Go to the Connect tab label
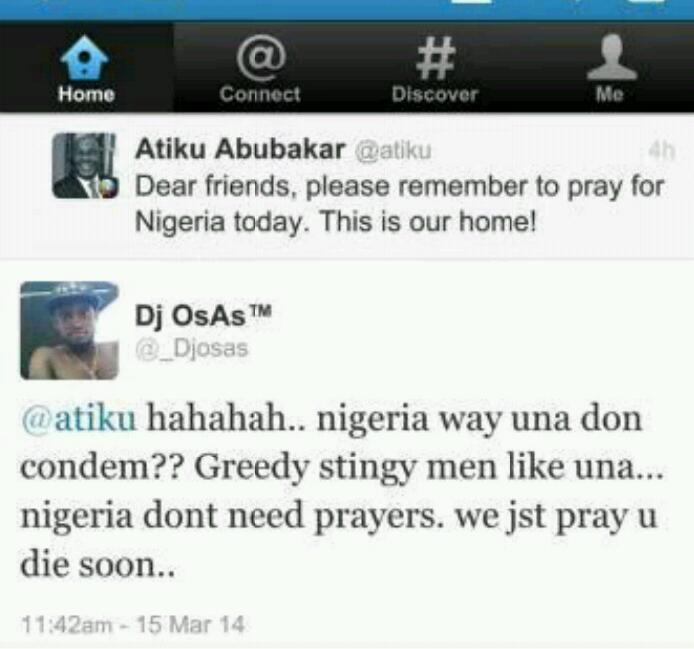This screenshot has height=649, width=694. (x=260, y=94)
